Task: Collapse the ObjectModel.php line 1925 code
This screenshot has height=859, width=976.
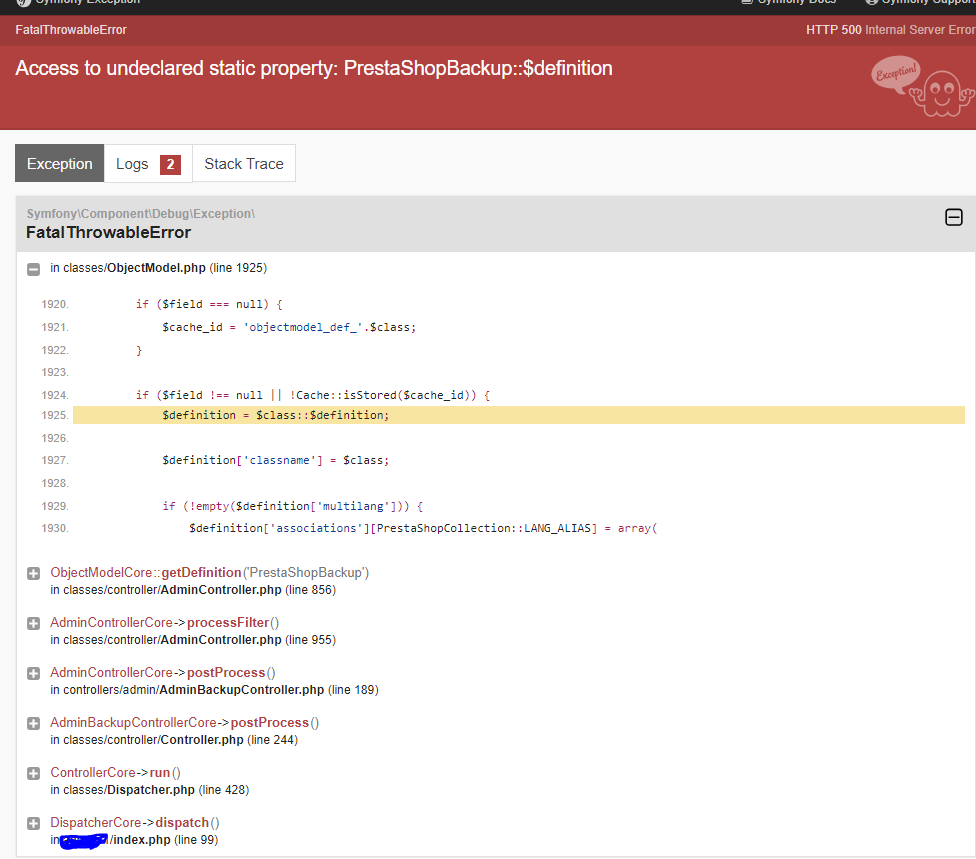Action: 33,268
